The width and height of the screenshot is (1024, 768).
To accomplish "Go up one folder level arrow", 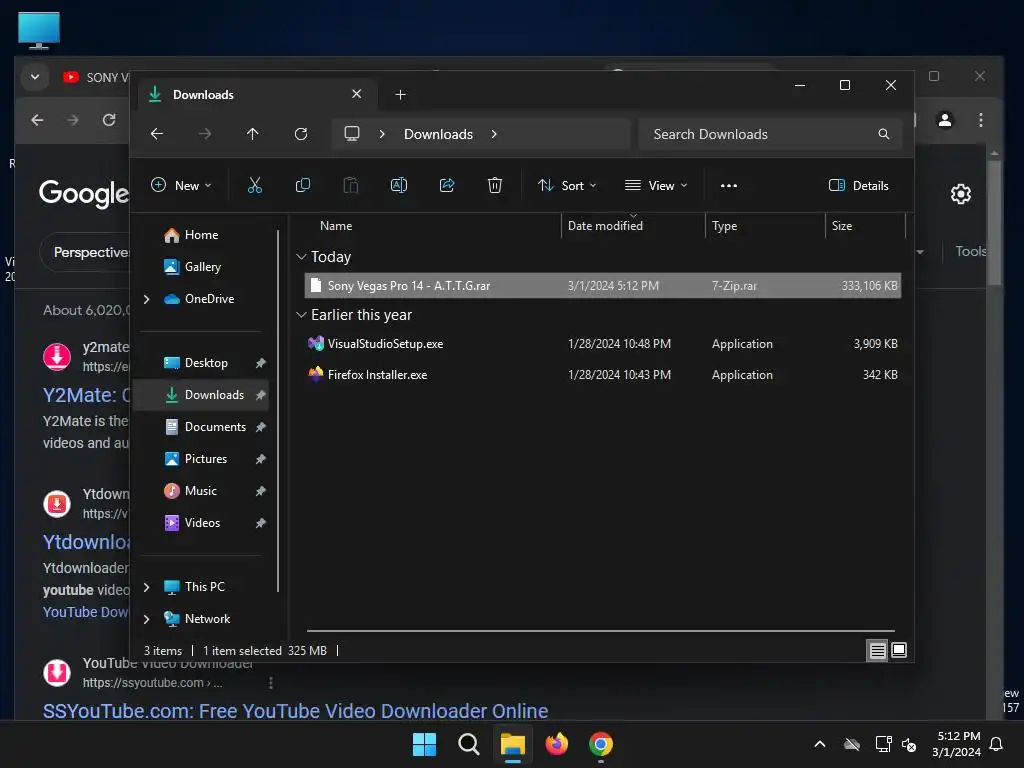I will tap(253, 134).
